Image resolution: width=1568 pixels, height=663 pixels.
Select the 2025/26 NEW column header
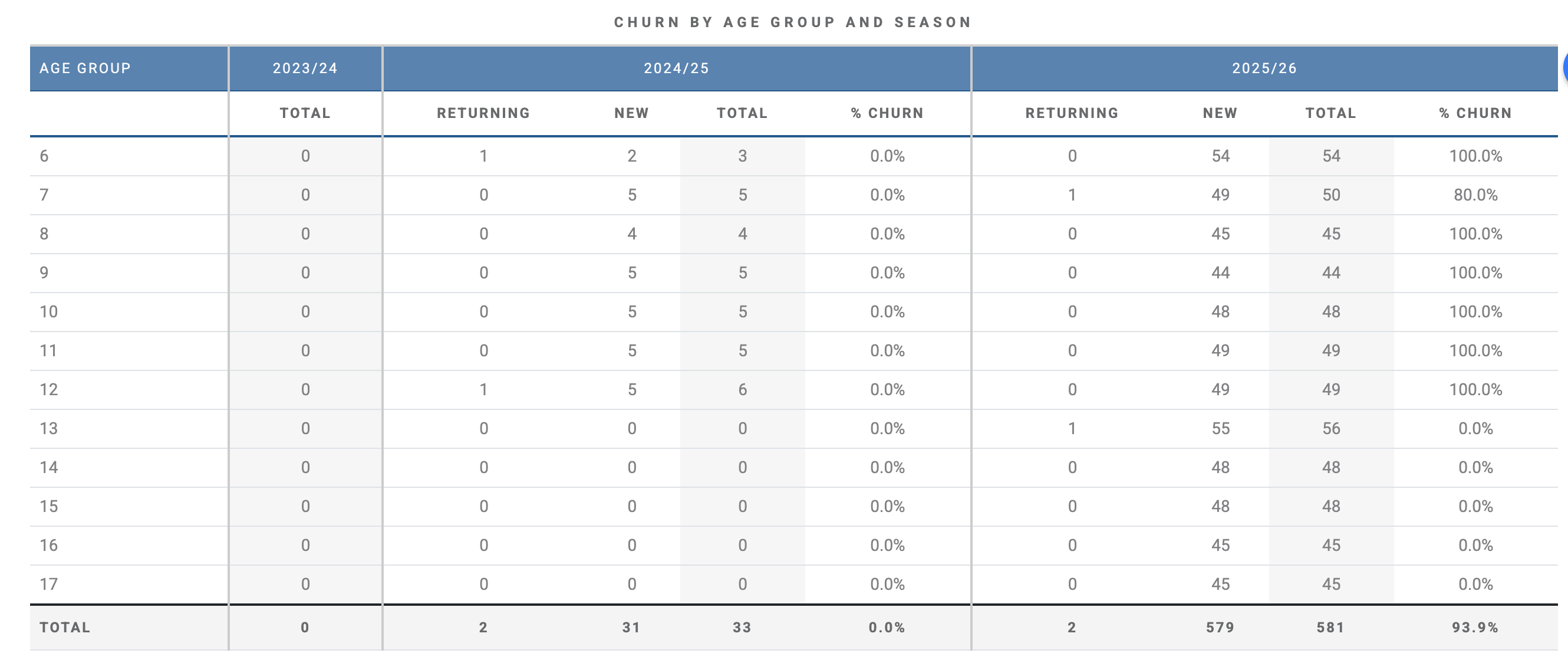(1220, 113)
